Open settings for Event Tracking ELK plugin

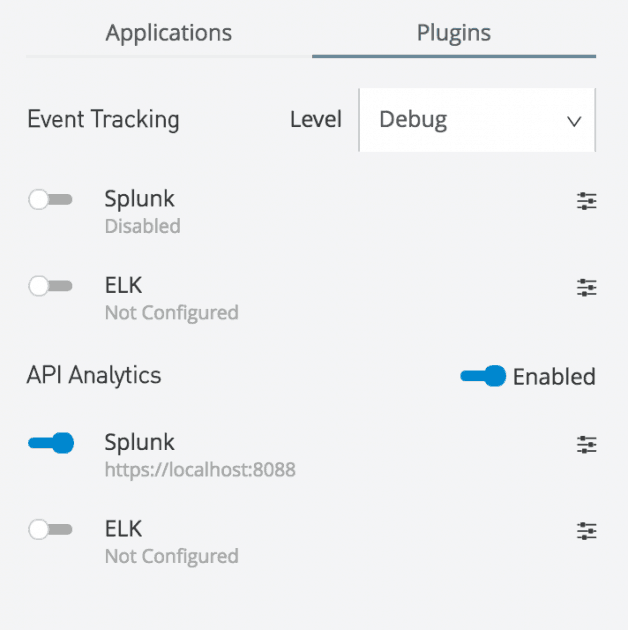(x=587, y=288)
